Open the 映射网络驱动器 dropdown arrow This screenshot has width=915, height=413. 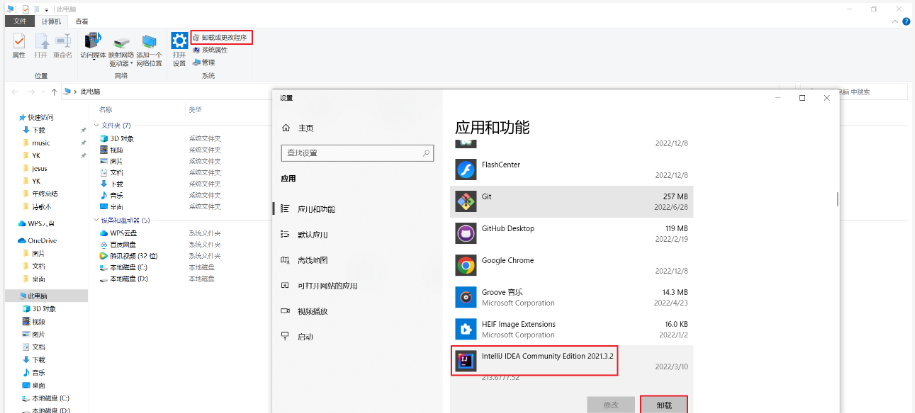coord(131,63)
